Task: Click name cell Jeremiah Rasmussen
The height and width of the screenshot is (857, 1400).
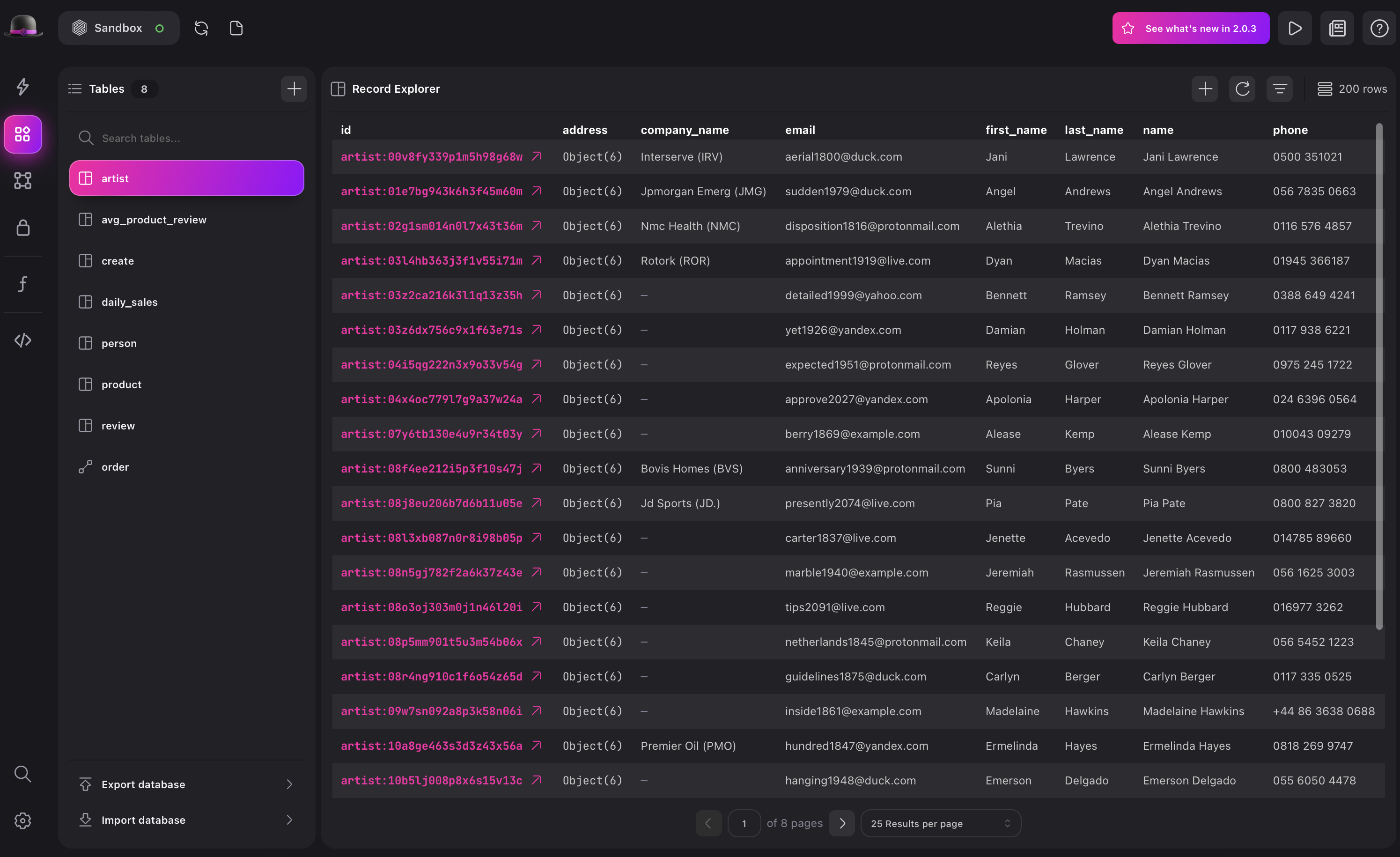Action: [x=1198, y=572]
